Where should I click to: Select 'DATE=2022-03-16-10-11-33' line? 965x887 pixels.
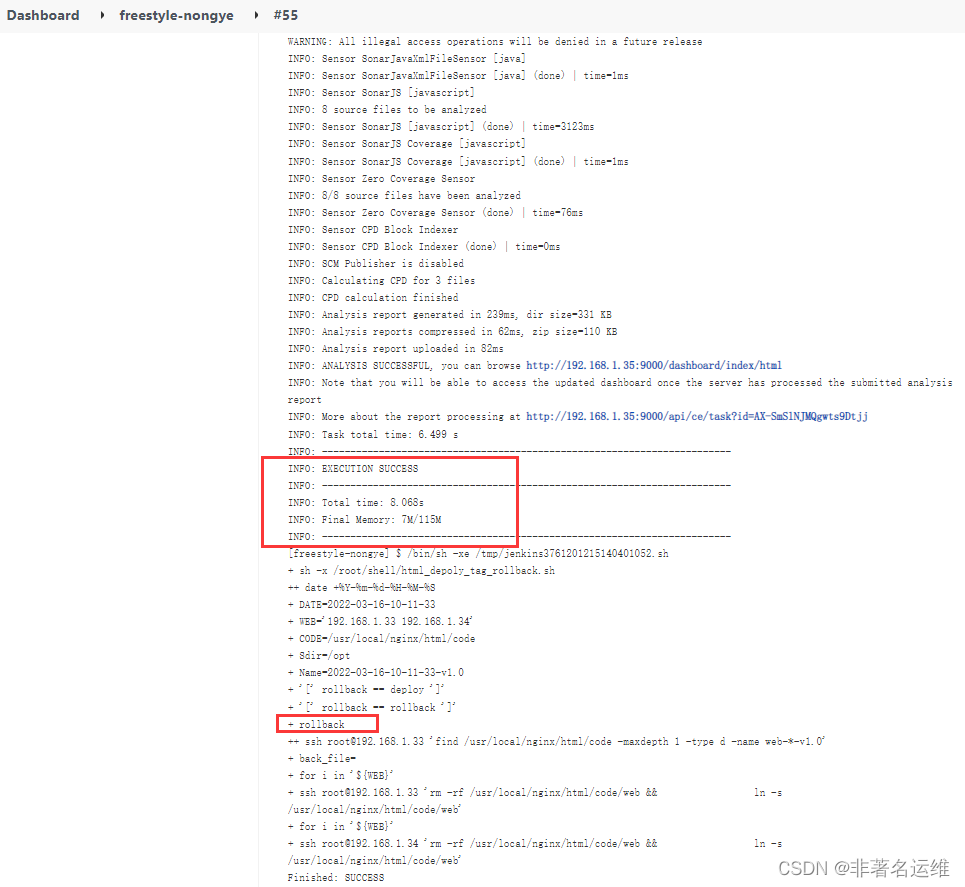point(361,604)
